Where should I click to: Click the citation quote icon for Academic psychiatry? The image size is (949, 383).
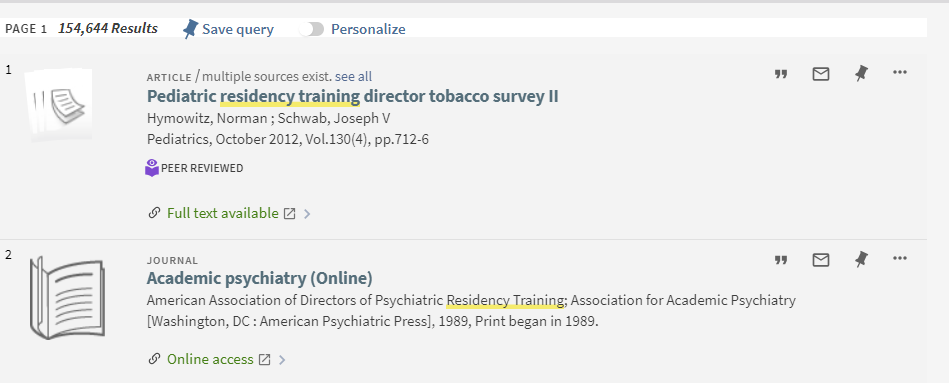[781, 260]
